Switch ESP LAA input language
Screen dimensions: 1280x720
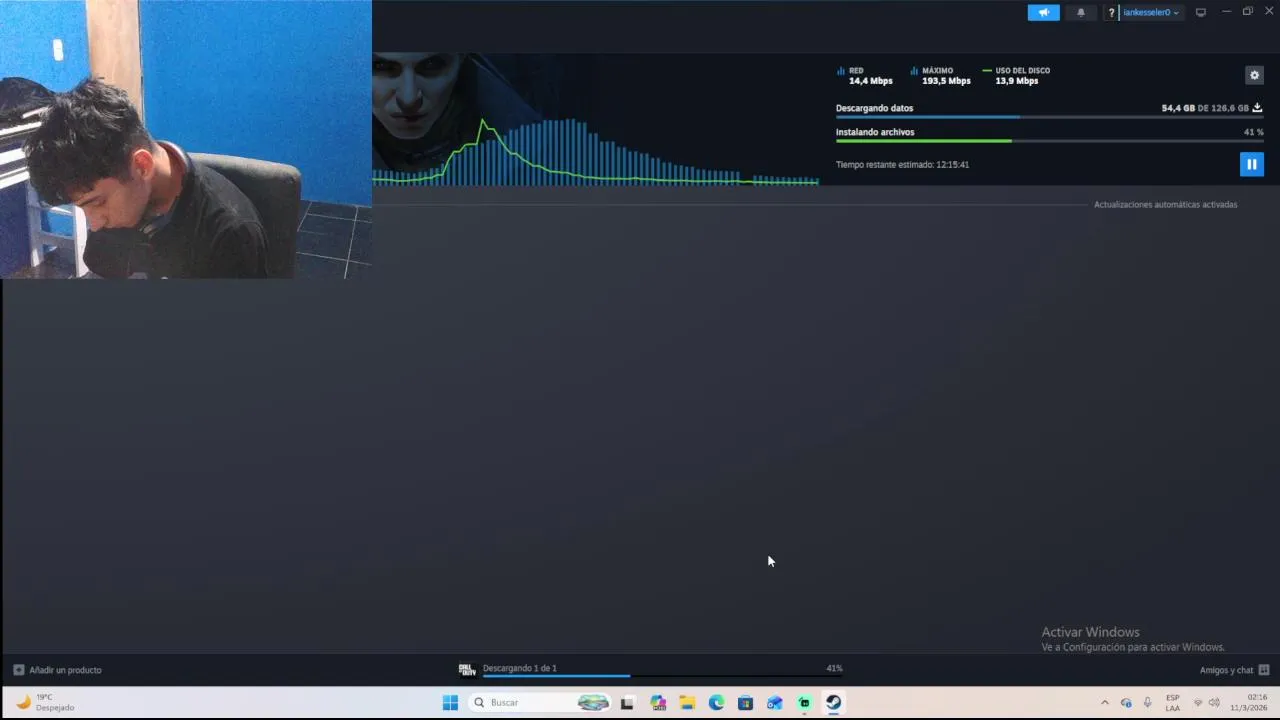1173,702
